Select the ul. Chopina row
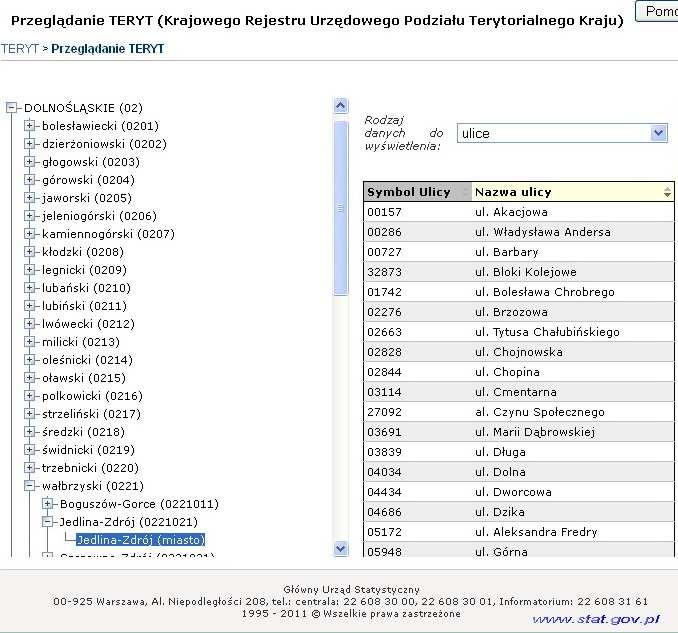 point(519,372)
